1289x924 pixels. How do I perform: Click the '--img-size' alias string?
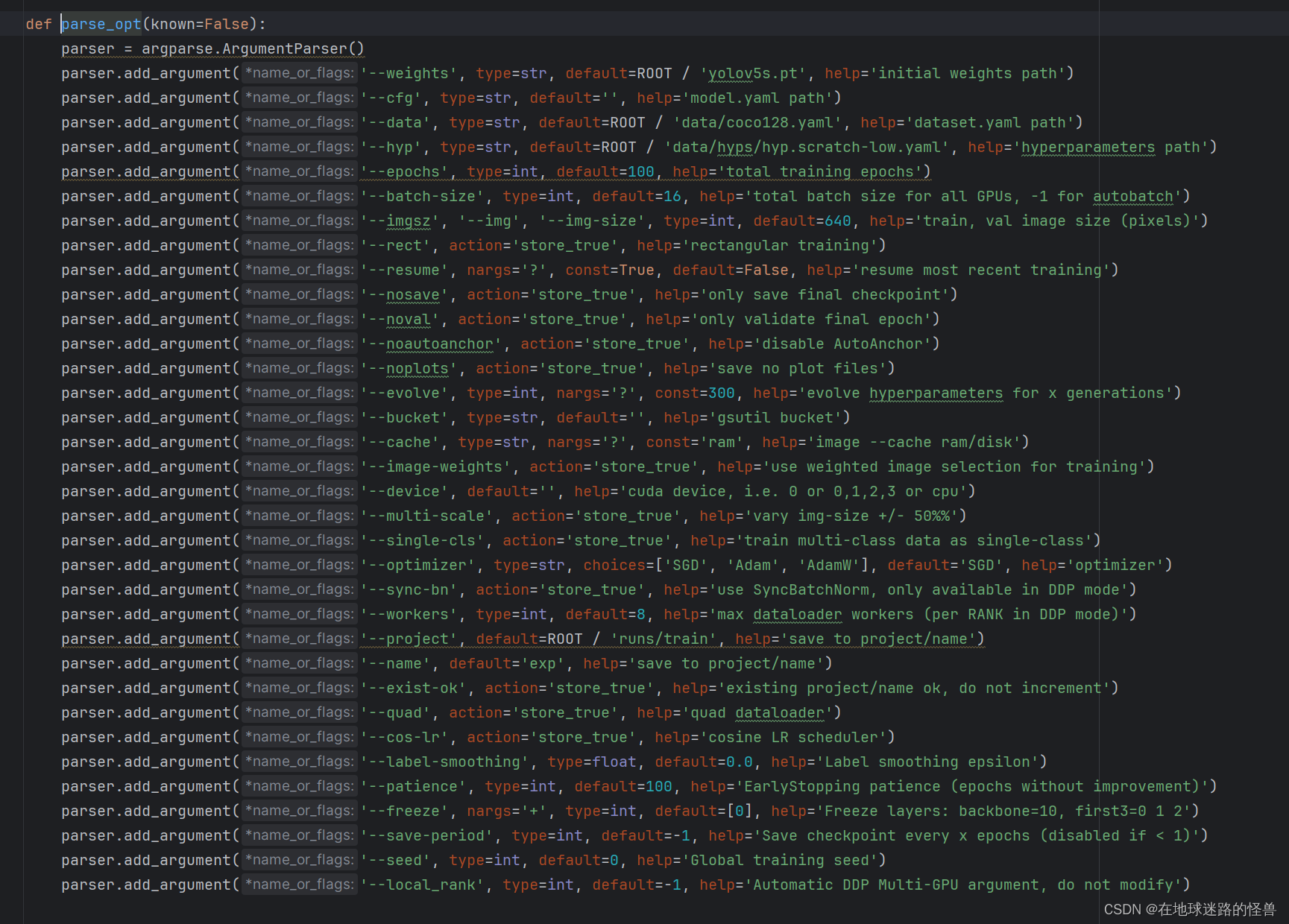click(593, 221)
